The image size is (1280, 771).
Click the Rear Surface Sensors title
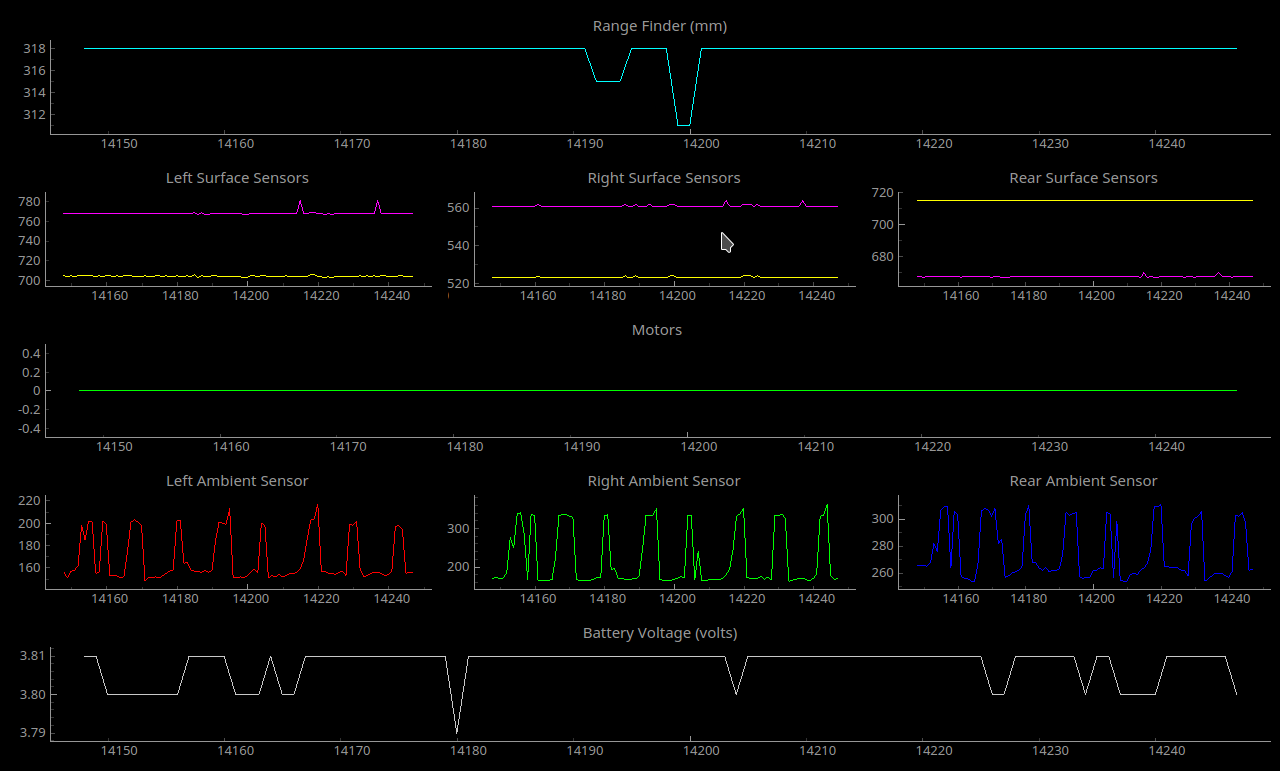(1083, 178)
